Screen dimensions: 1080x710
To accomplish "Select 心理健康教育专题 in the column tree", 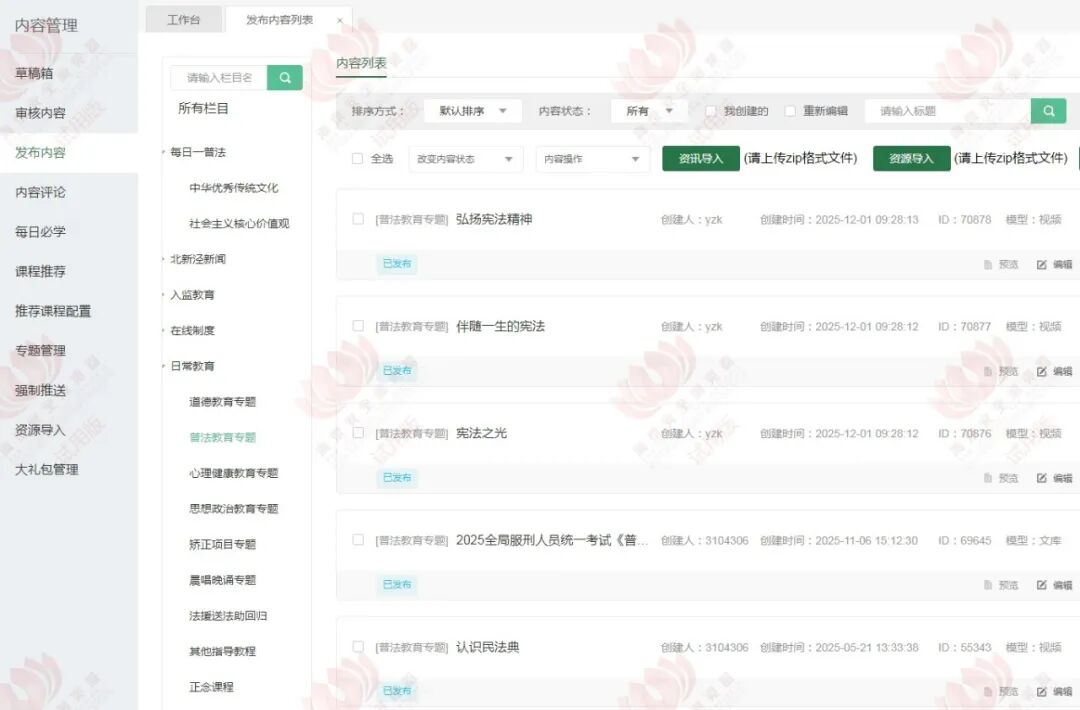I will [x=234, y=473].
